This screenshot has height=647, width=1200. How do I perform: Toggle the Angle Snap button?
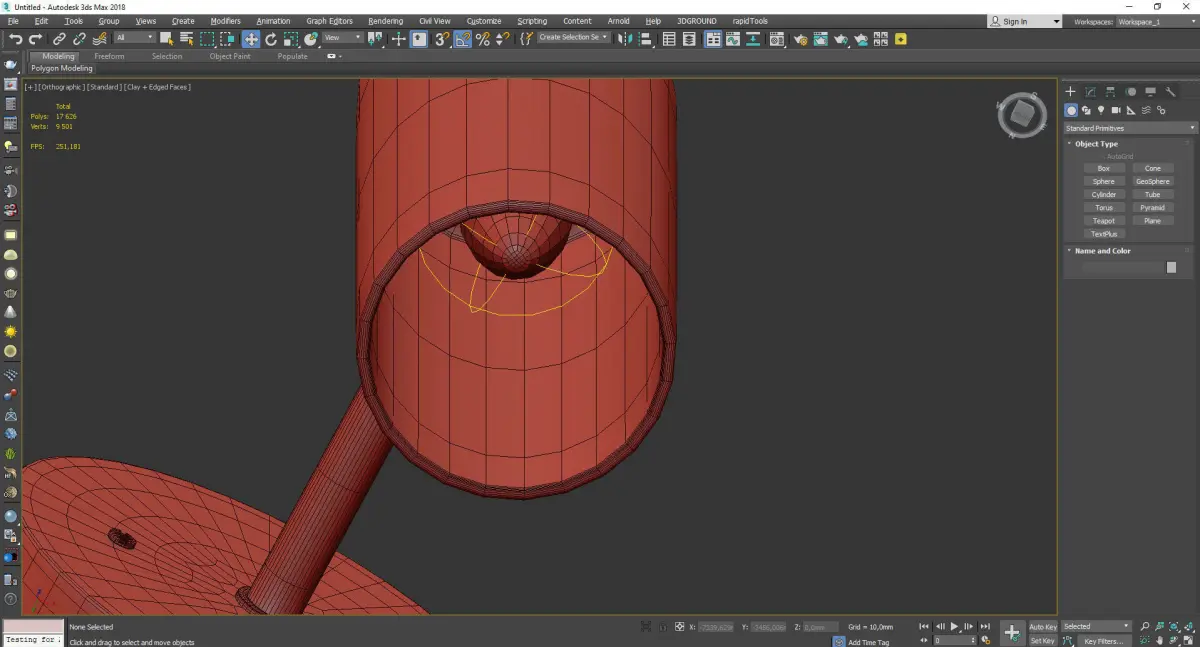tap(463, 39)
